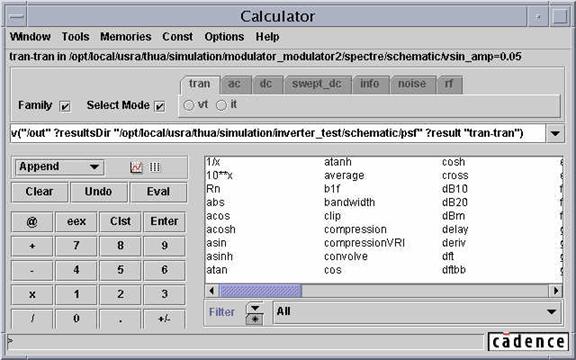Select the dB20 function
This screenshot has height=360, width=576.
click(x=455, y=202)
